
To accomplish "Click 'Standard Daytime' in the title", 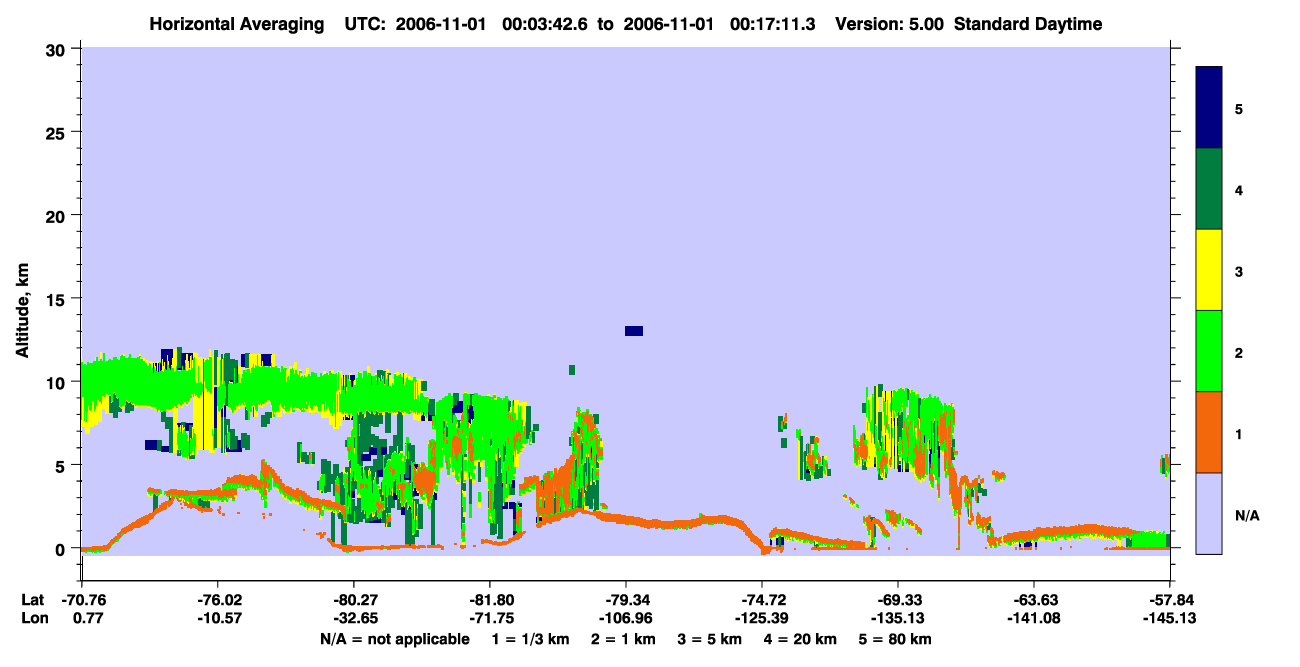I will [x=1028, y=24].
